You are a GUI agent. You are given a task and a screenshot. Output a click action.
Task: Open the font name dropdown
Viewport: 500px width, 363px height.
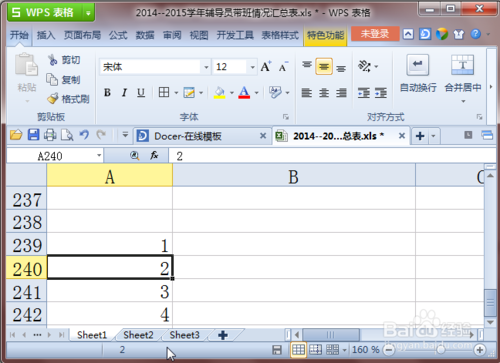click(206, 67)
